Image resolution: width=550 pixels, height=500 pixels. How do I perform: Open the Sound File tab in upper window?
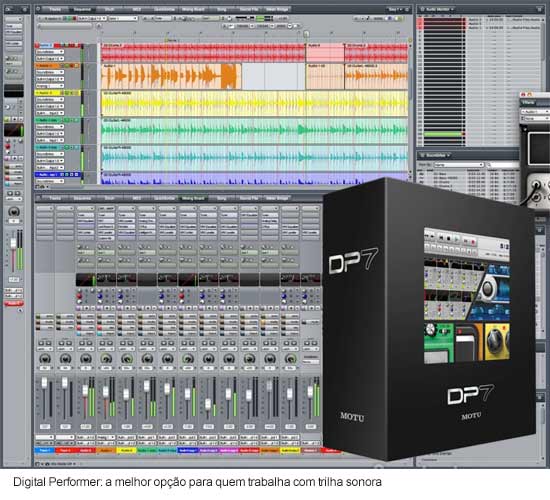click(249, 9)
